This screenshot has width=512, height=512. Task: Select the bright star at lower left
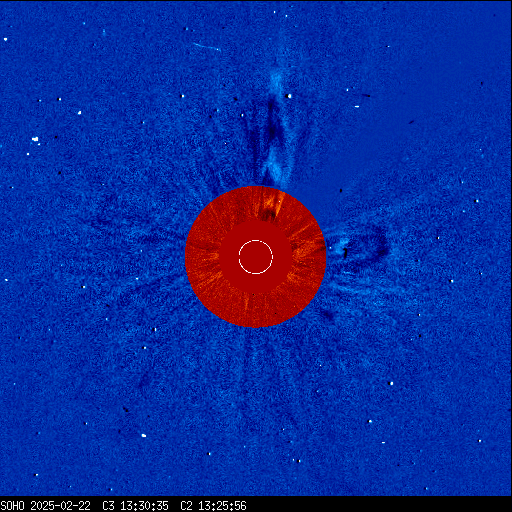pyautogui.click(x=144, y=435)
